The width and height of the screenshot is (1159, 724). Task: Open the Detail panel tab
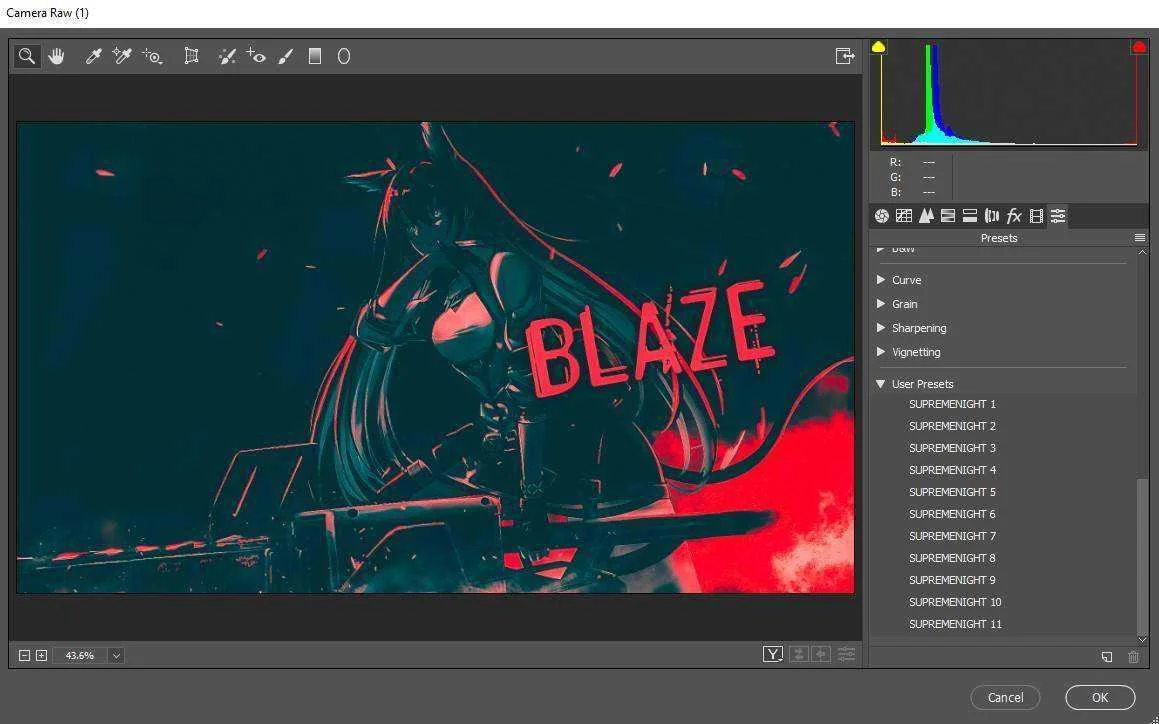[925, 216]
